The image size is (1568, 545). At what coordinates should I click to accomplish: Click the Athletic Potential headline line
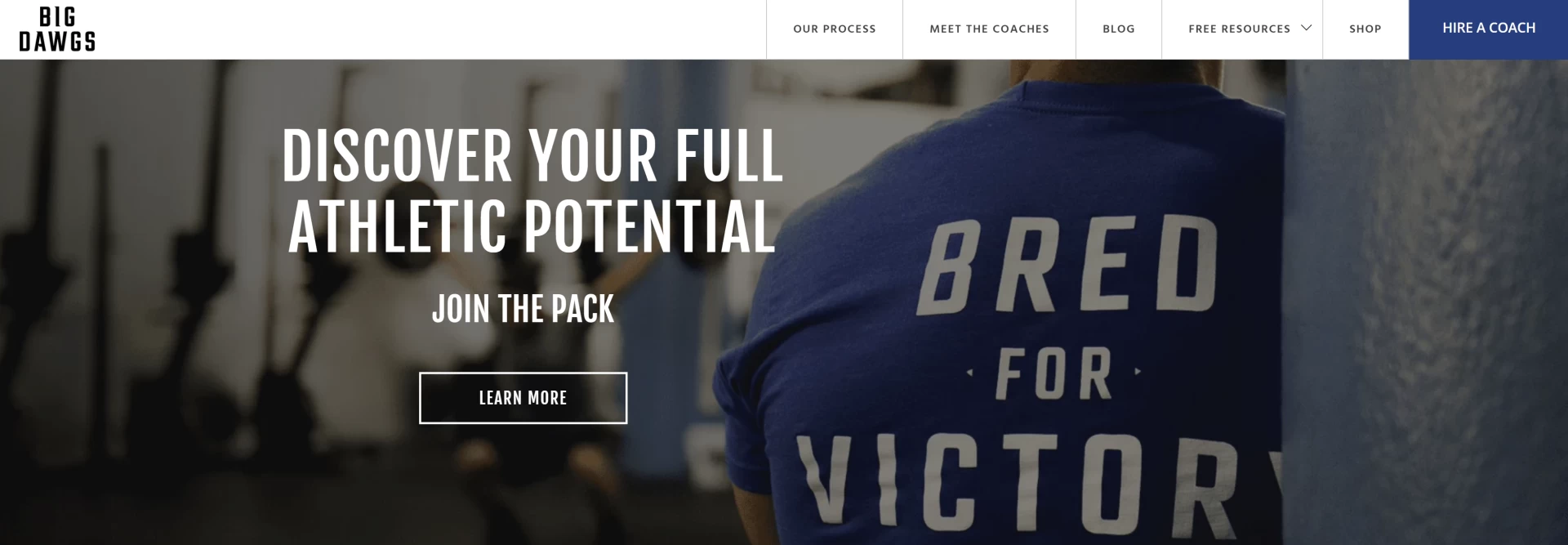tap(532, 226)
